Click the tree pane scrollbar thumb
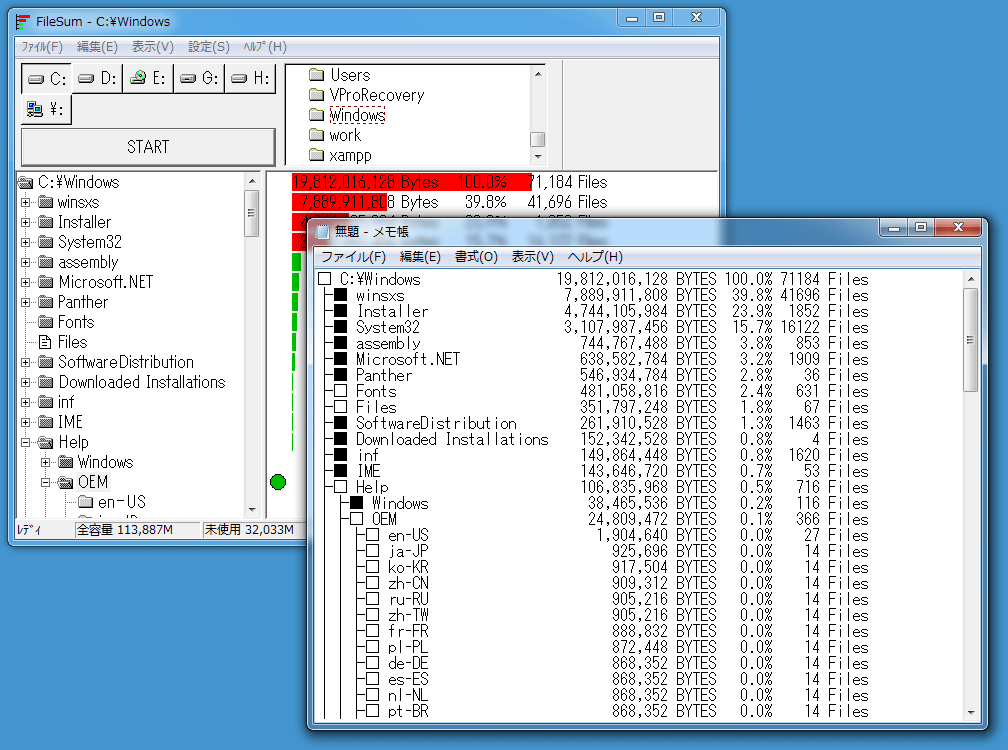Image resolution: width=1008 pixels, height=750 pixels. (251, 213)
